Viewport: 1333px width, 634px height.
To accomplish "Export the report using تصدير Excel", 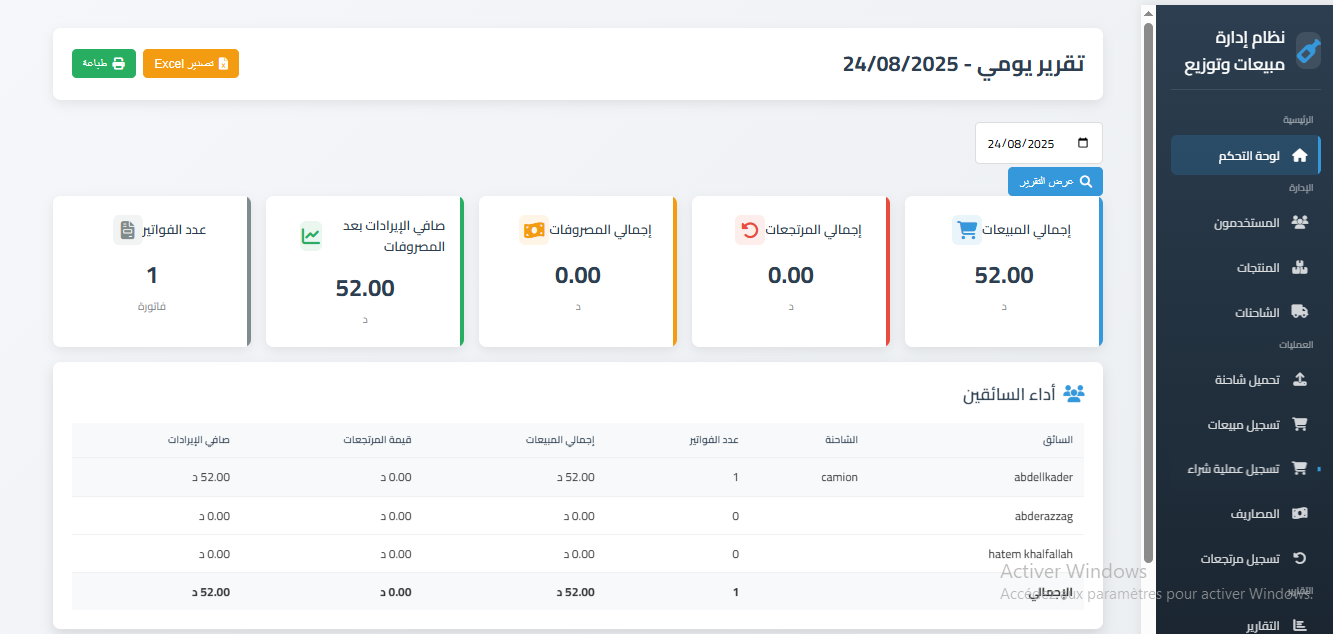I will tap(190, 63).
